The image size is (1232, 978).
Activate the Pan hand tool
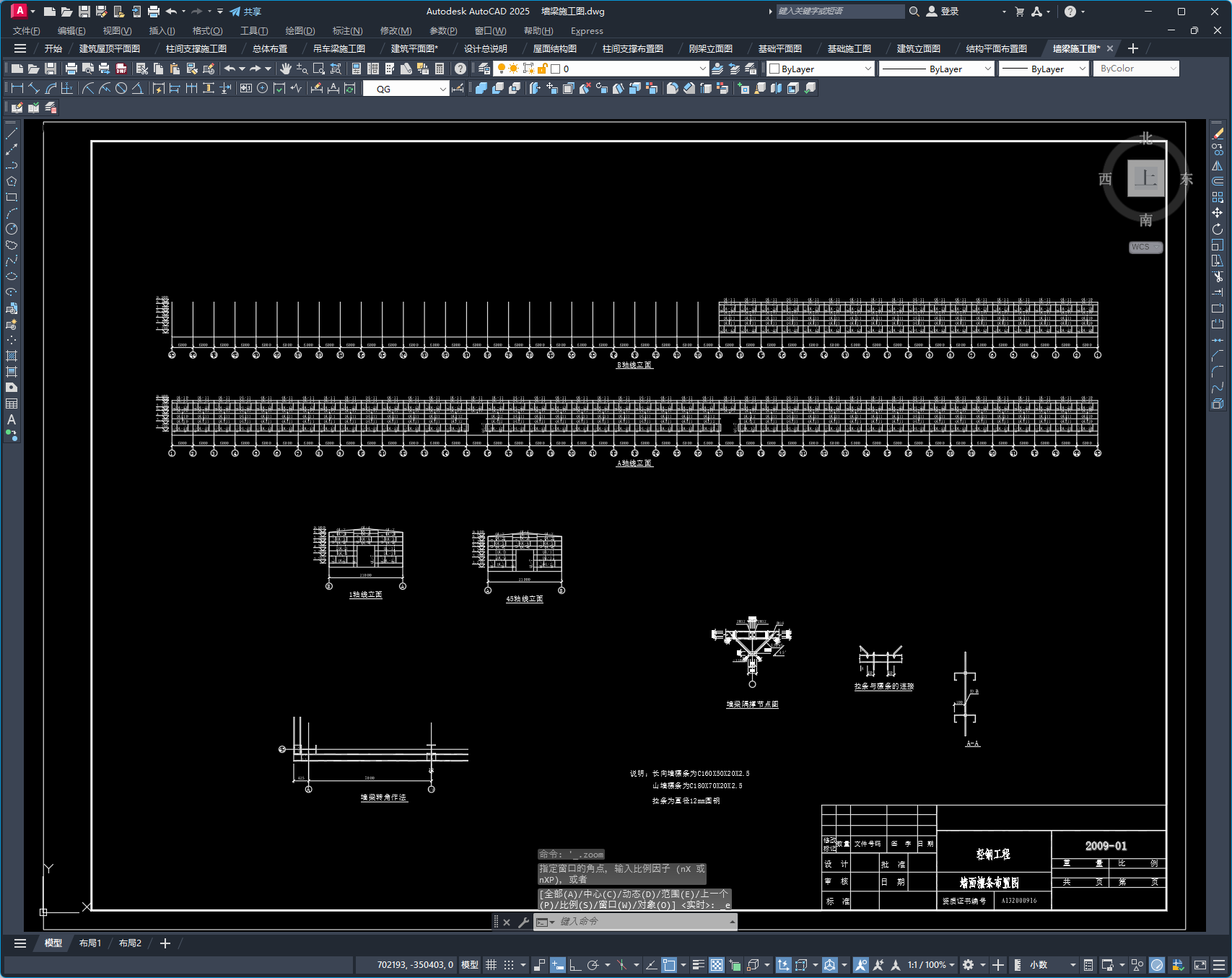(x=286, y=69)
